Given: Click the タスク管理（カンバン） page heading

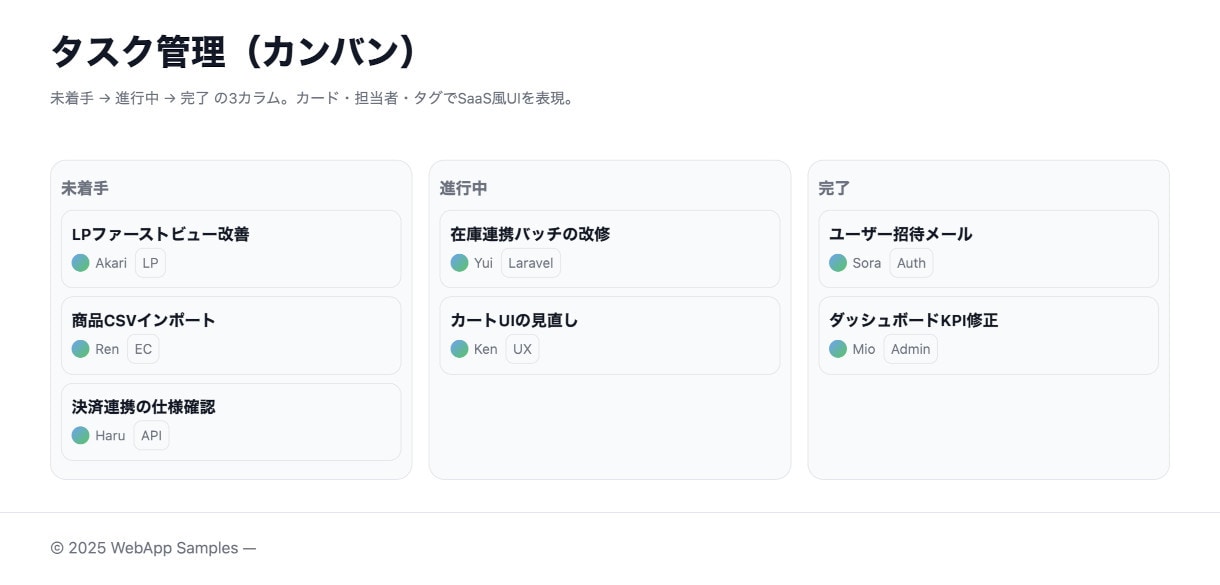Looking at the screenshot, I should tap(232, 52).
